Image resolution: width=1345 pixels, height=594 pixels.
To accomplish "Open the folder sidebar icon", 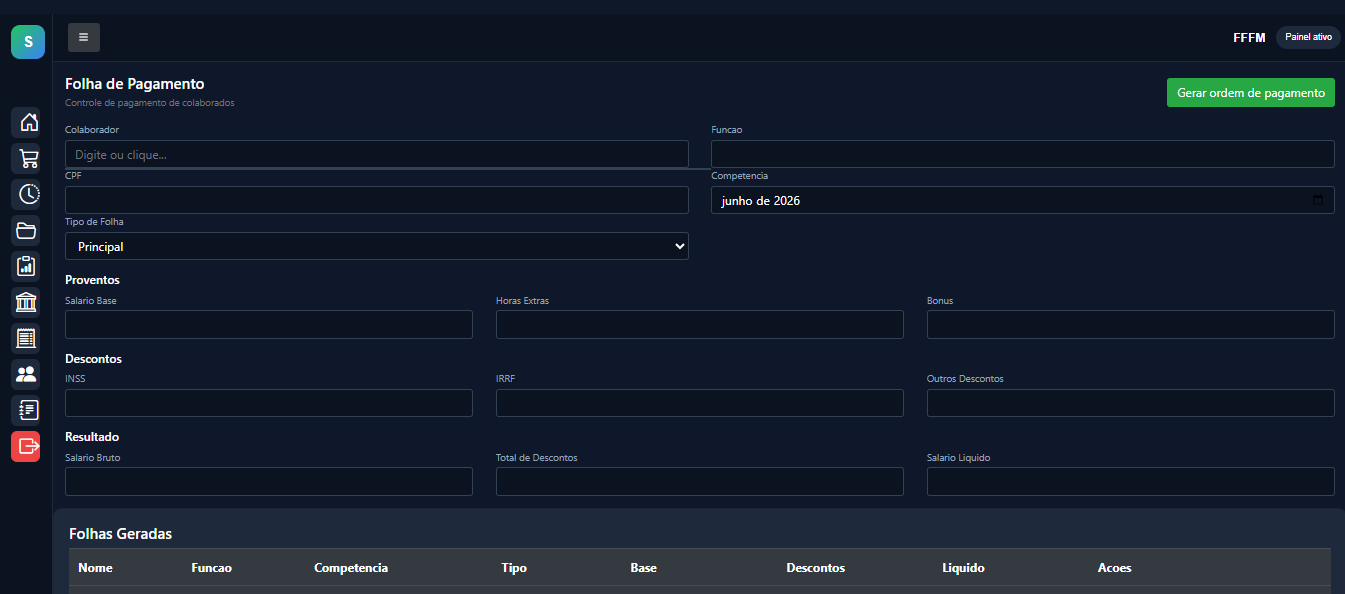I will 26,230.
